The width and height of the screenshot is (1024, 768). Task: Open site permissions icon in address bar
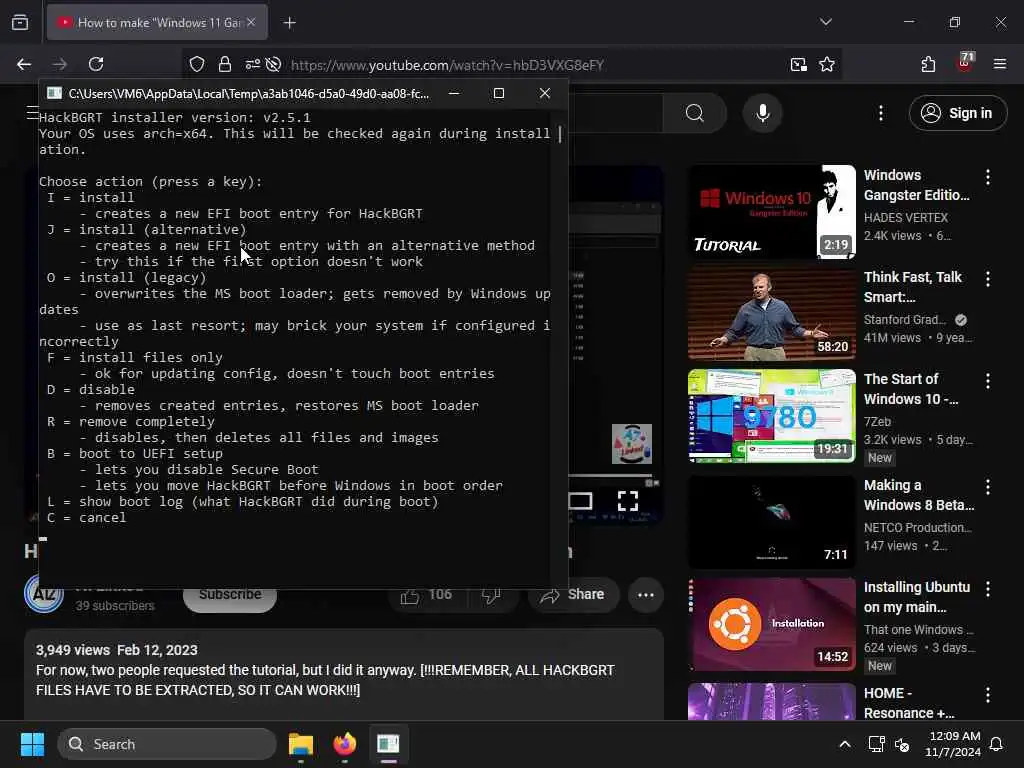(x=253, y=64)
